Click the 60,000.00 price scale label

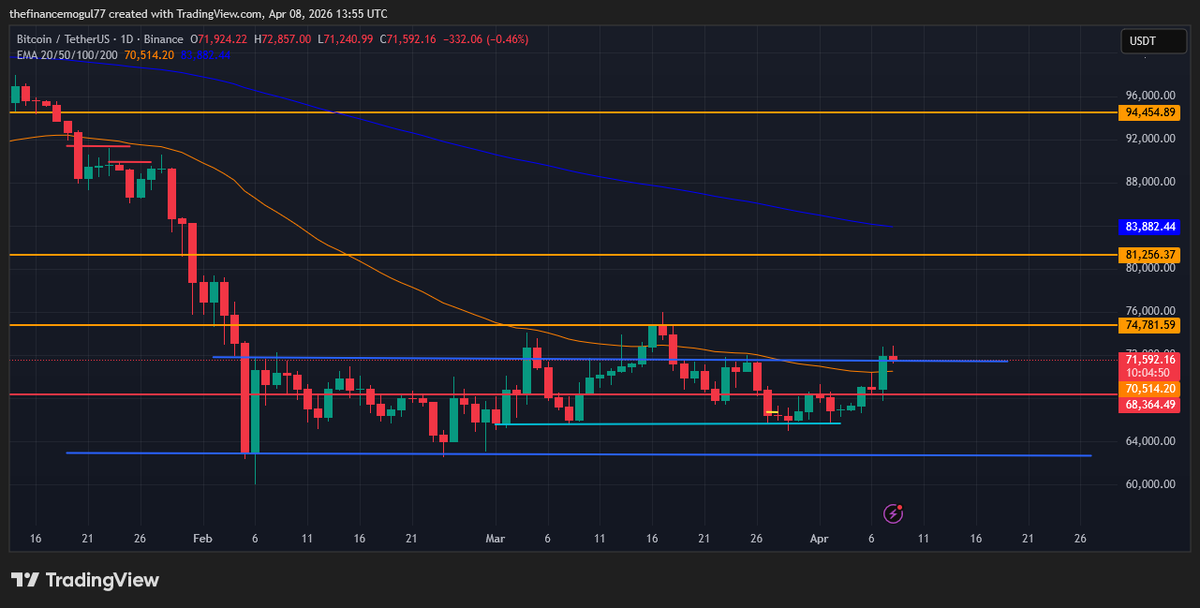pyautogui.click(x=1150, y=484)
